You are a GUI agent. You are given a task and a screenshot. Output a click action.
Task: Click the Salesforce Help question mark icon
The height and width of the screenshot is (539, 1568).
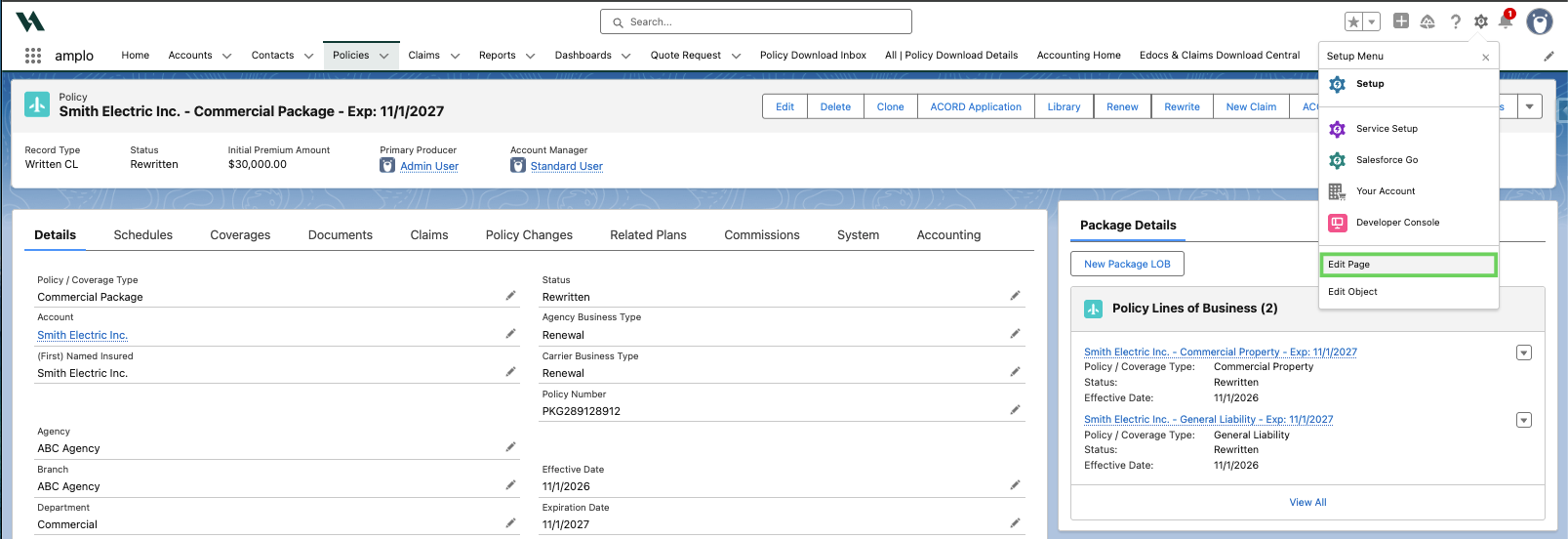click(1455, 21)
